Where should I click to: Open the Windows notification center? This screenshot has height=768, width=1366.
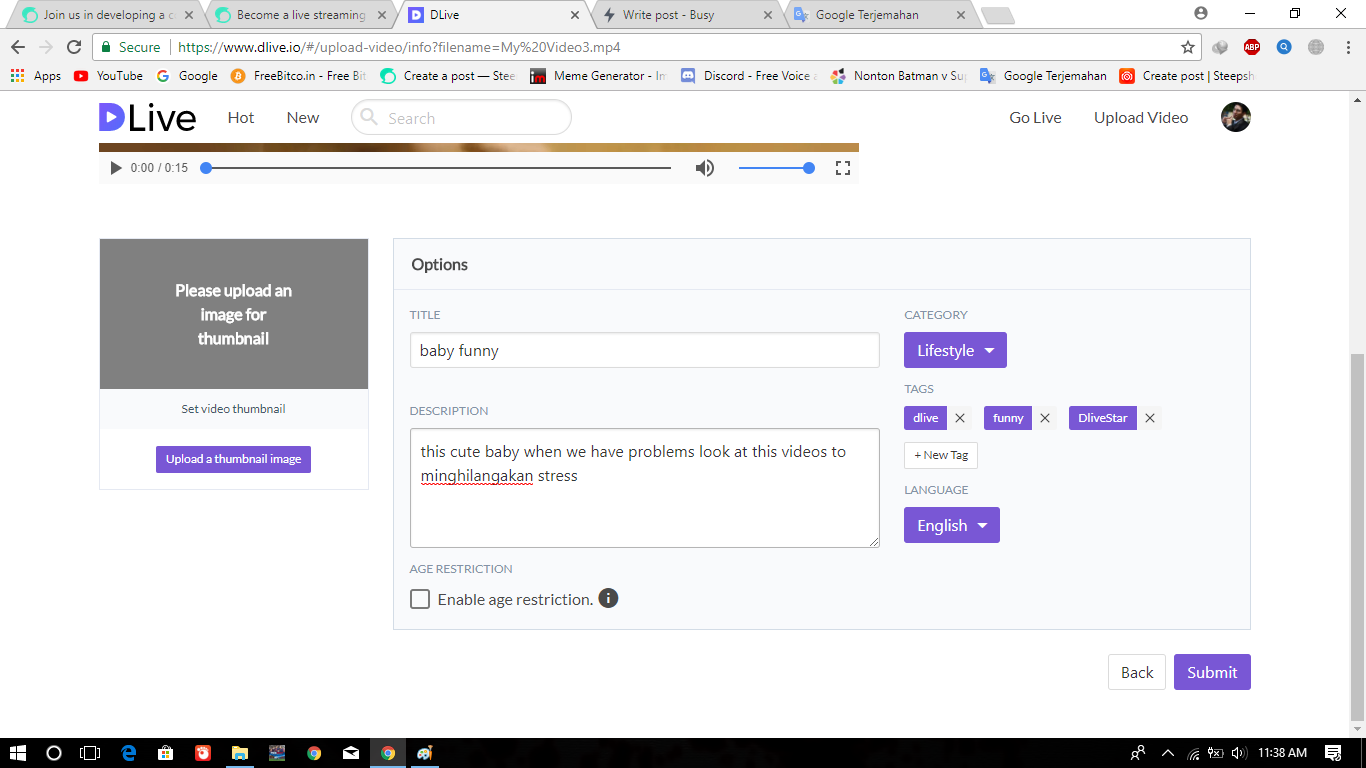(x=1333, y=753)
